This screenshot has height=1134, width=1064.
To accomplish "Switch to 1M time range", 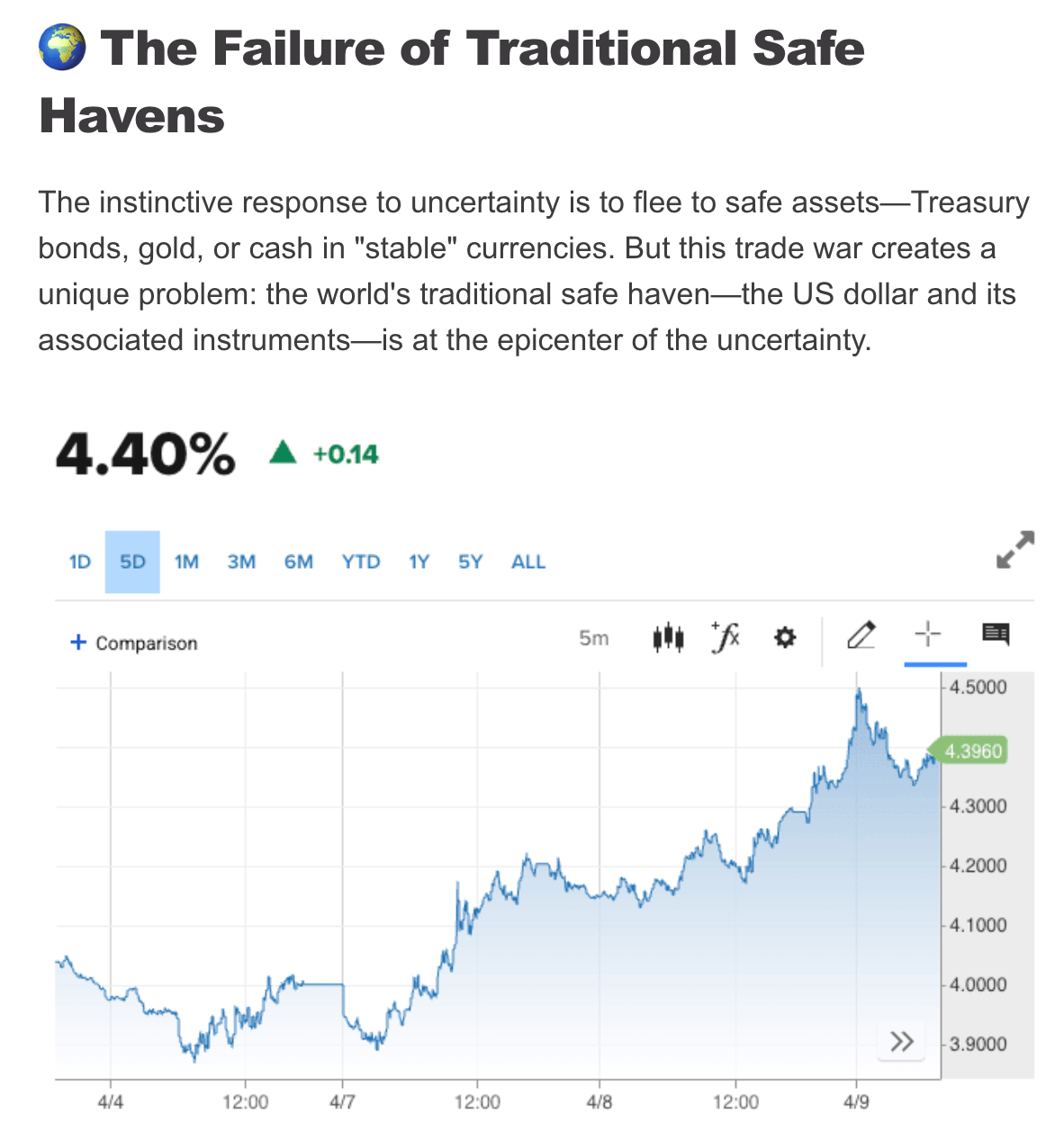I will pos(186,562).
